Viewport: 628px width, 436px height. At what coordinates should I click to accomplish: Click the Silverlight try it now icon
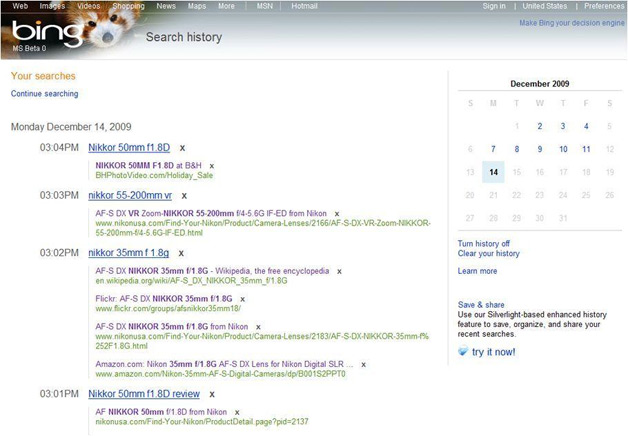pyautogui.click(x=463, y=353)
